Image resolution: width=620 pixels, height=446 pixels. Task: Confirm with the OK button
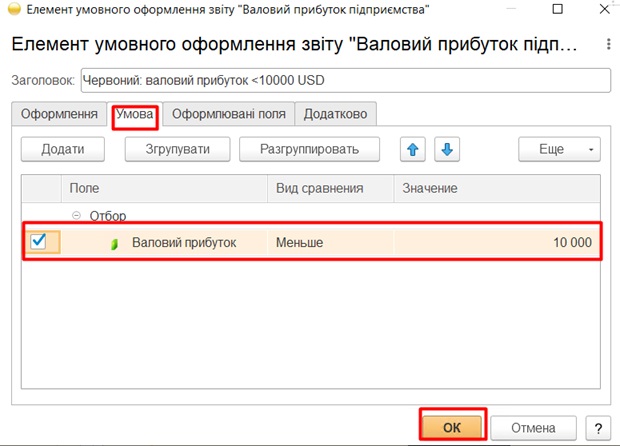pyautogui.click(x=451, y=427)
